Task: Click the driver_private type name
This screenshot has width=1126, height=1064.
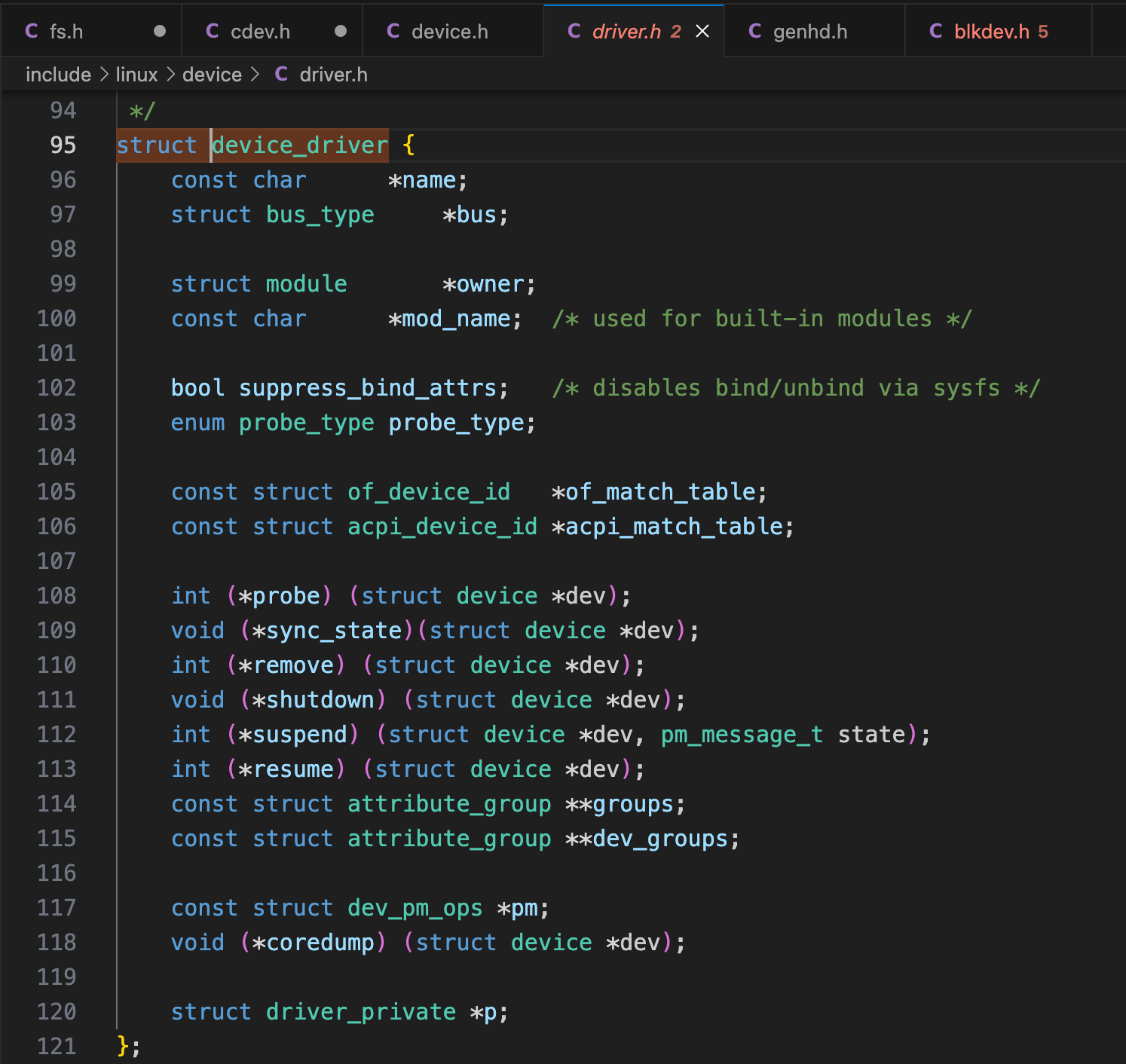Action: (361, 1012)
